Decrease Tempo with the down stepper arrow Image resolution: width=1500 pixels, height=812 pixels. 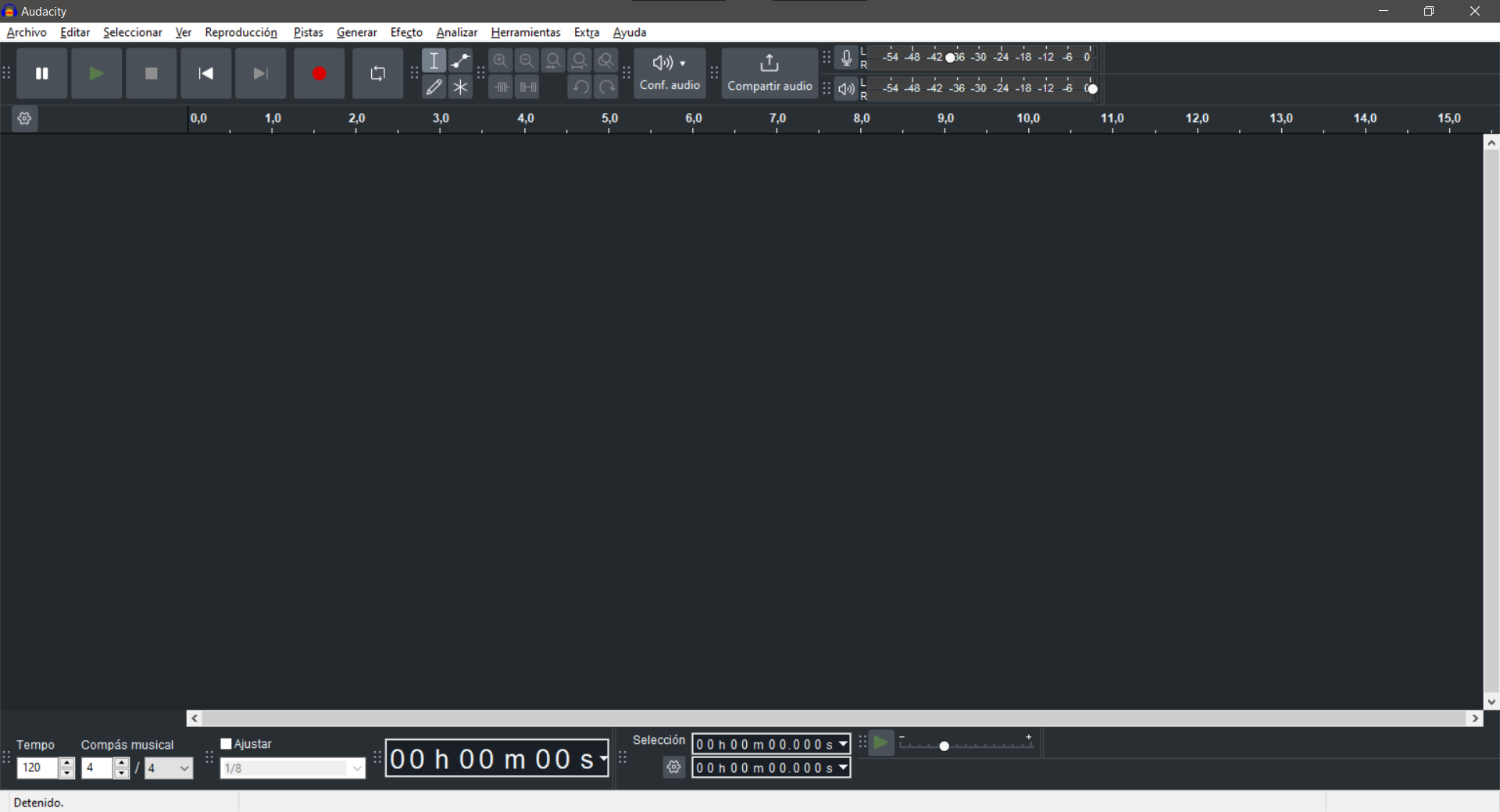66,774
